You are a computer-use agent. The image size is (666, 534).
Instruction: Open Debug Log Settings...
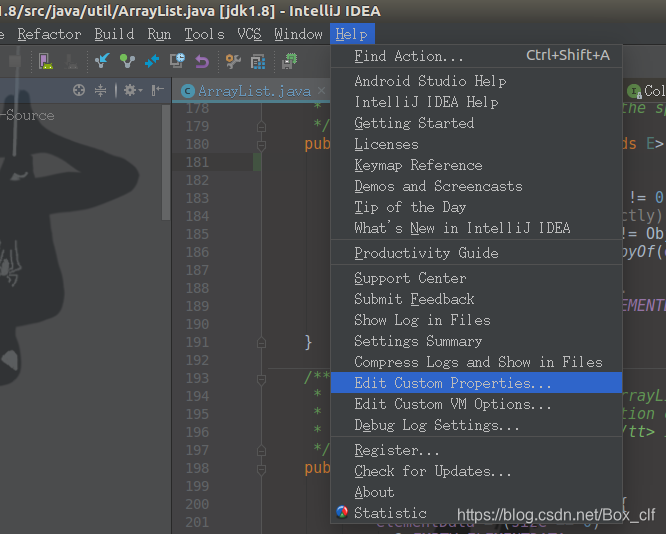click(476, 425)
